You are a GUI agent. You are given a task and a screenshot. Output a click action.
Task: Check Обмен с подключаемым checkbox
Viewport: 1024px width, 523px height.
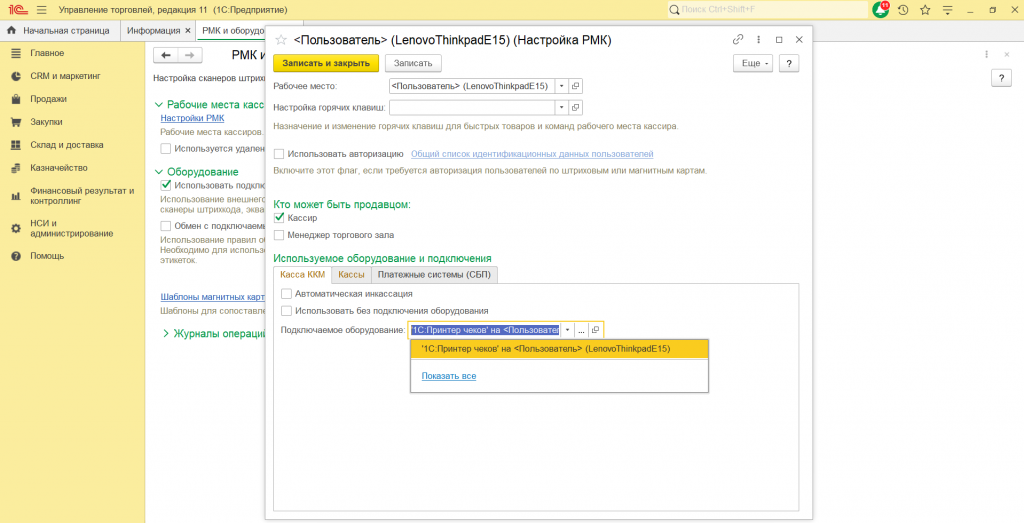tap(166, 226)
